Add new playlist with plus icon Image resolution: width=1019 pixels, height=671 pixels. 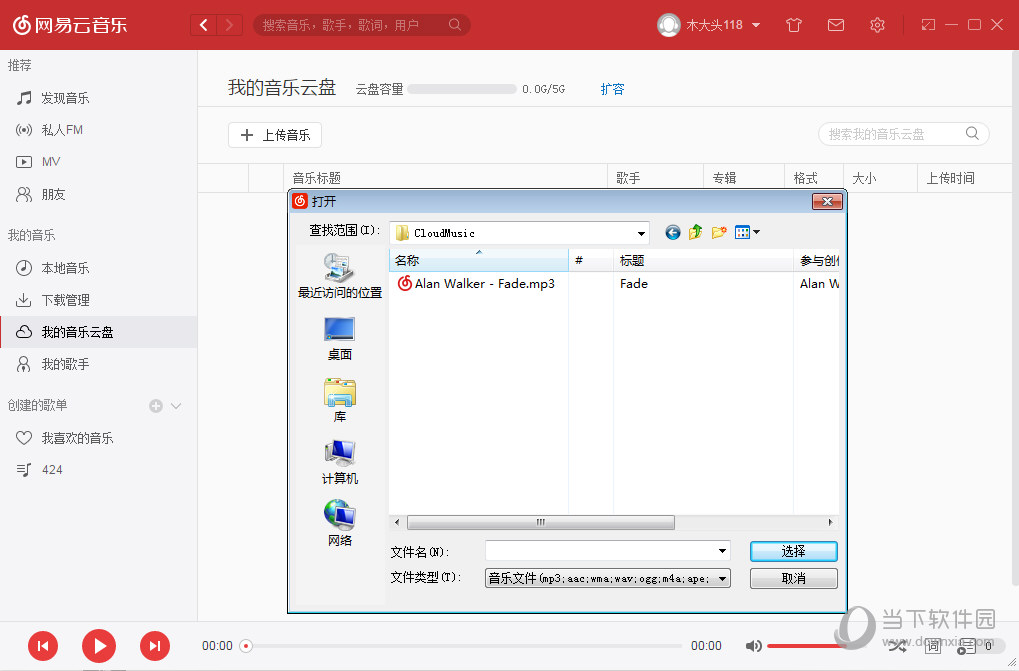(155, 406)
